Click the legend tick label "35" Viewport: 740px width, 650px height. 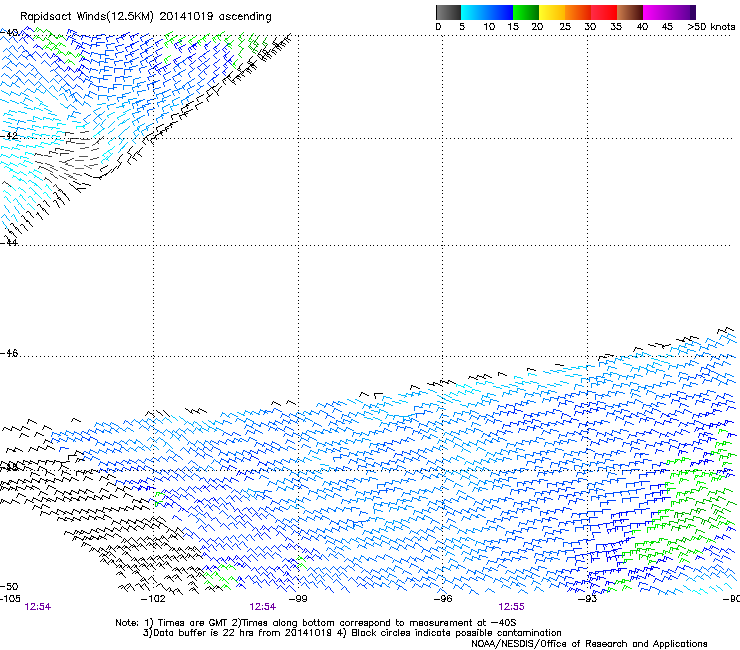(616, 27)
